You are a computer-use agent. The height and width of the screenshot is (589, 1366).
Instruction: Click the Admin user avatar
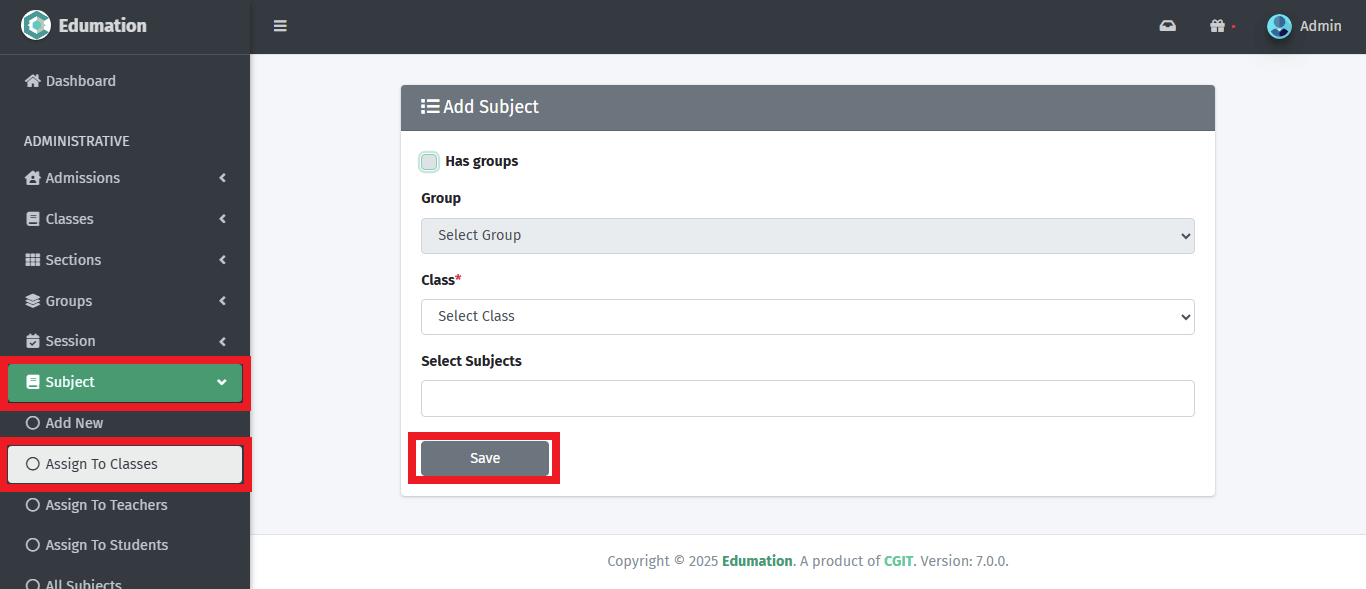click(1279, 26)
